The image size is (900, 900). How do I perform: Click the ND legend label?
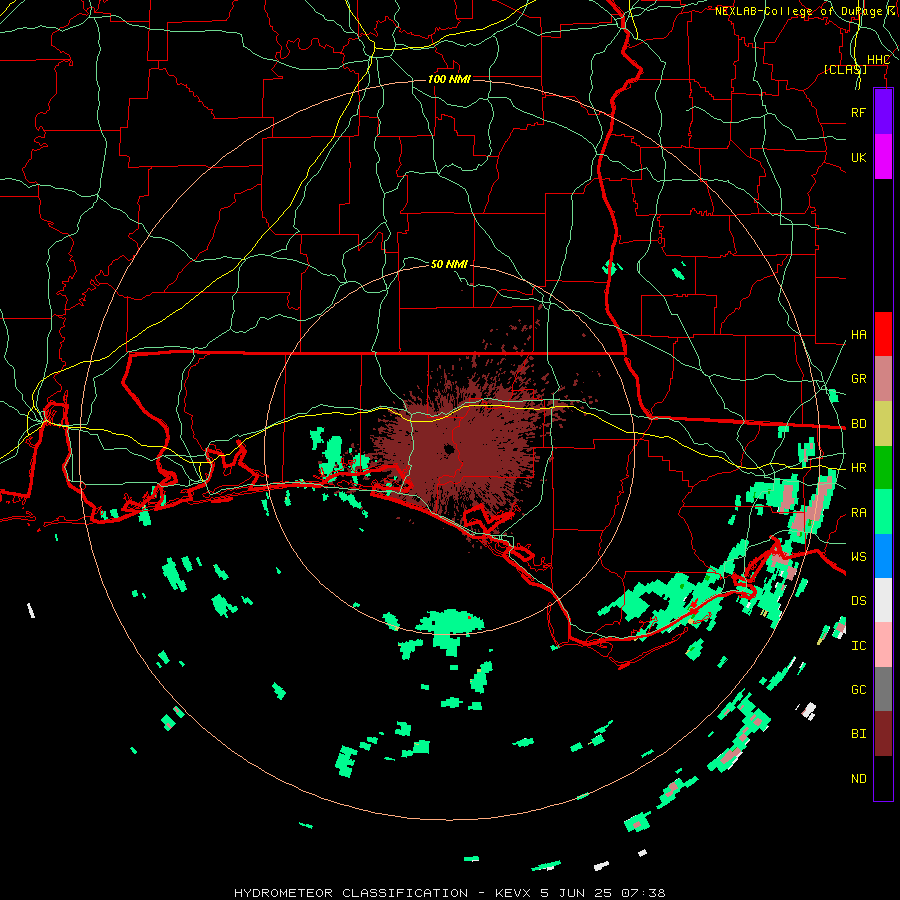point(859,779)
